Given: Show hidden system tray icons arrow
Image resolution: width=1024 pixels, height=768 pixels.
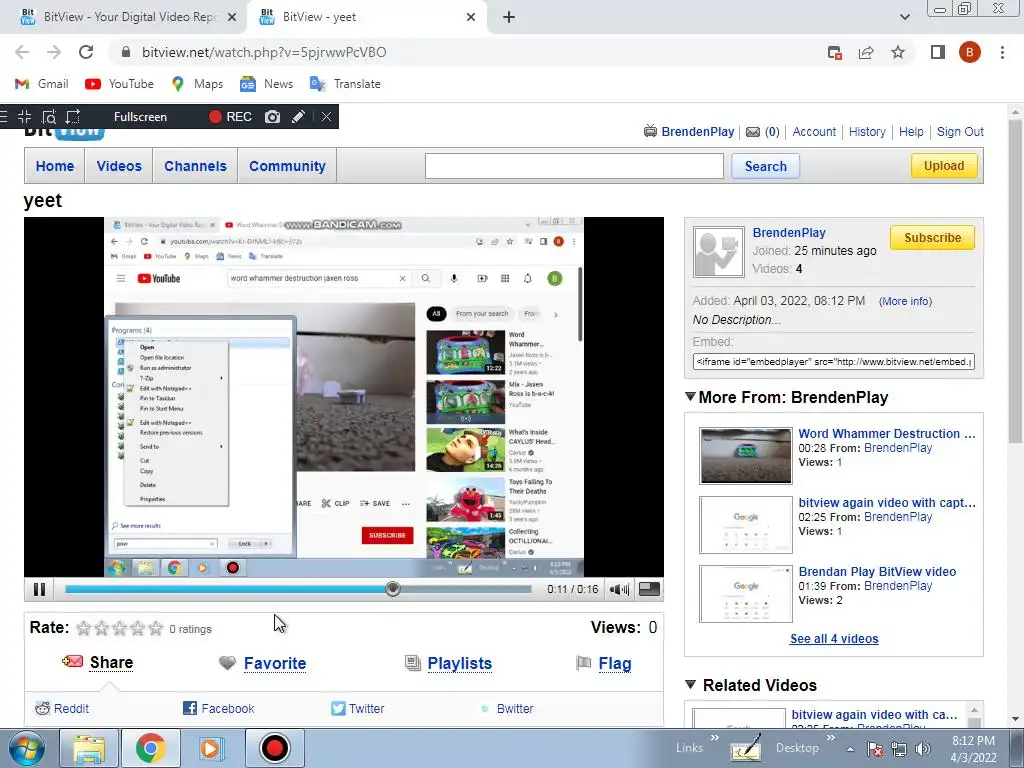Looking at the screenshot, I should tap(850, 749).
